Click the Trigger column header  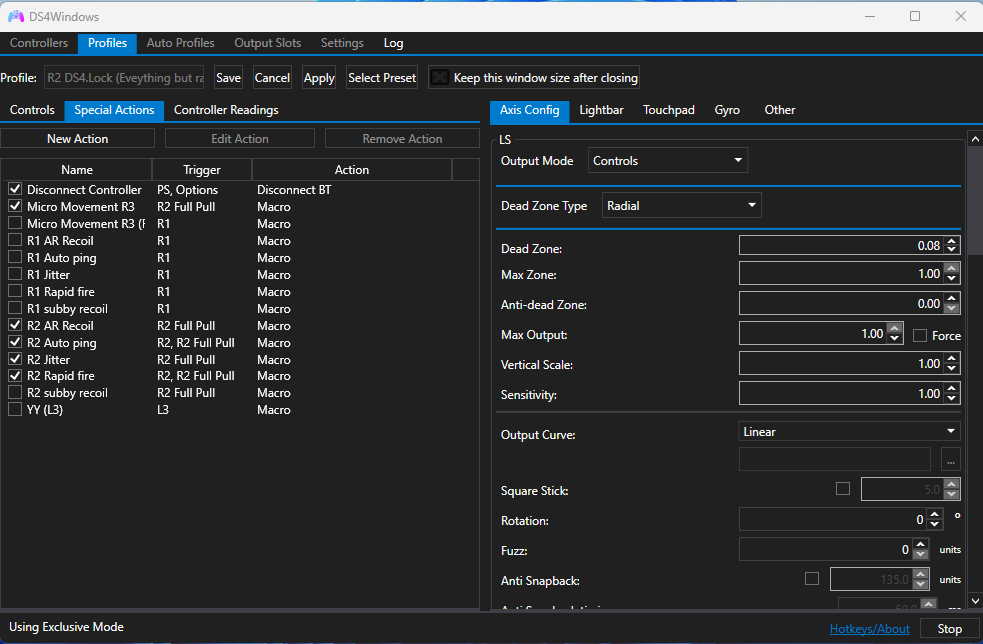[x=202, y=169]
